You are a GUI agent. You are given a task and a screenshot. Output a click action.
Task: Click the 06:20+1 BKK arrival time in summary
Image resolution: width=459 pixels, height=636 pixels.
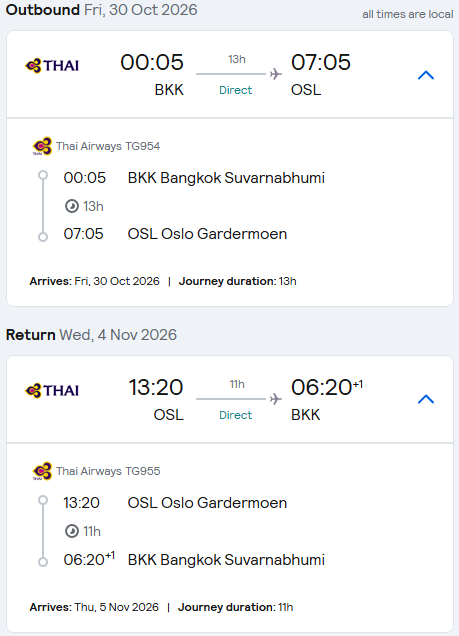pyautogui.click(x=327, y=387)
